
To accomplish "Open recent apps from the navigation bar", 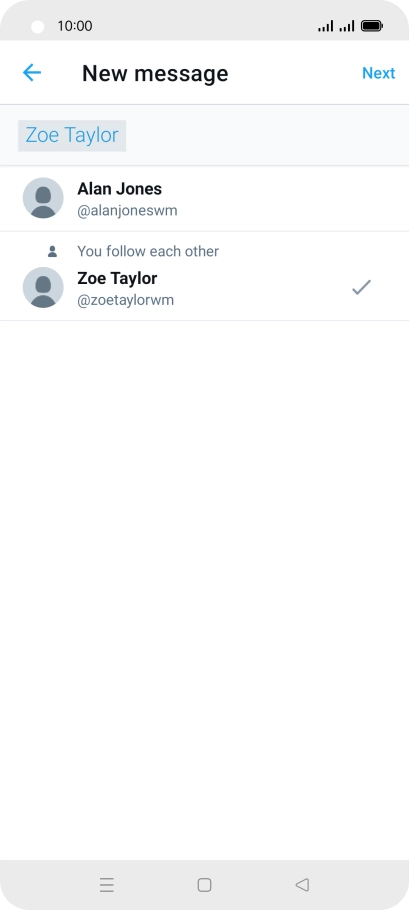I will tap(107, 884).
